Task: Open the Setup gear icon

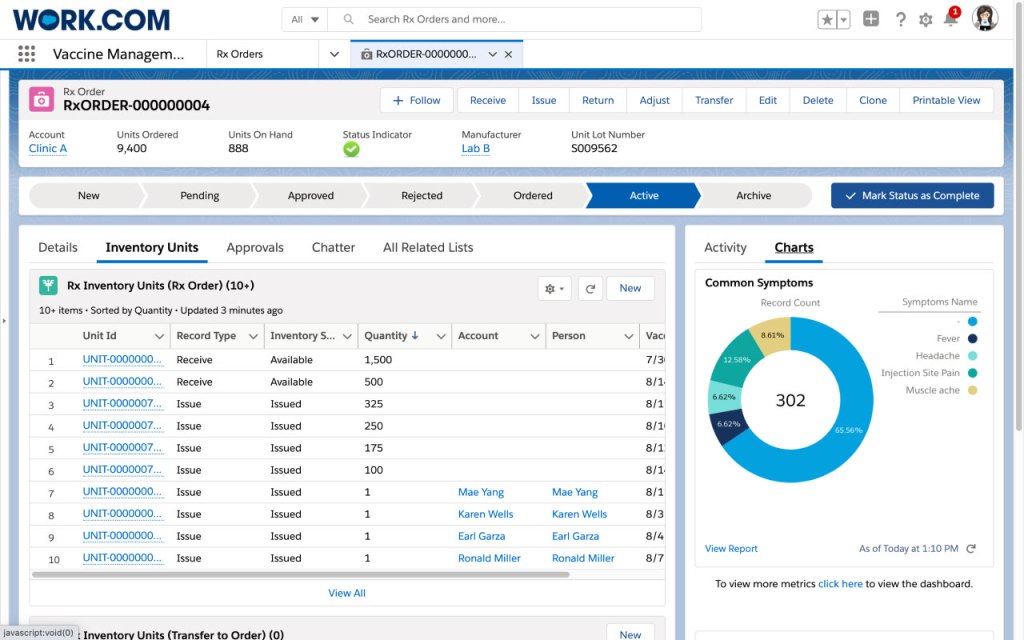Action: tap(925, 19)
